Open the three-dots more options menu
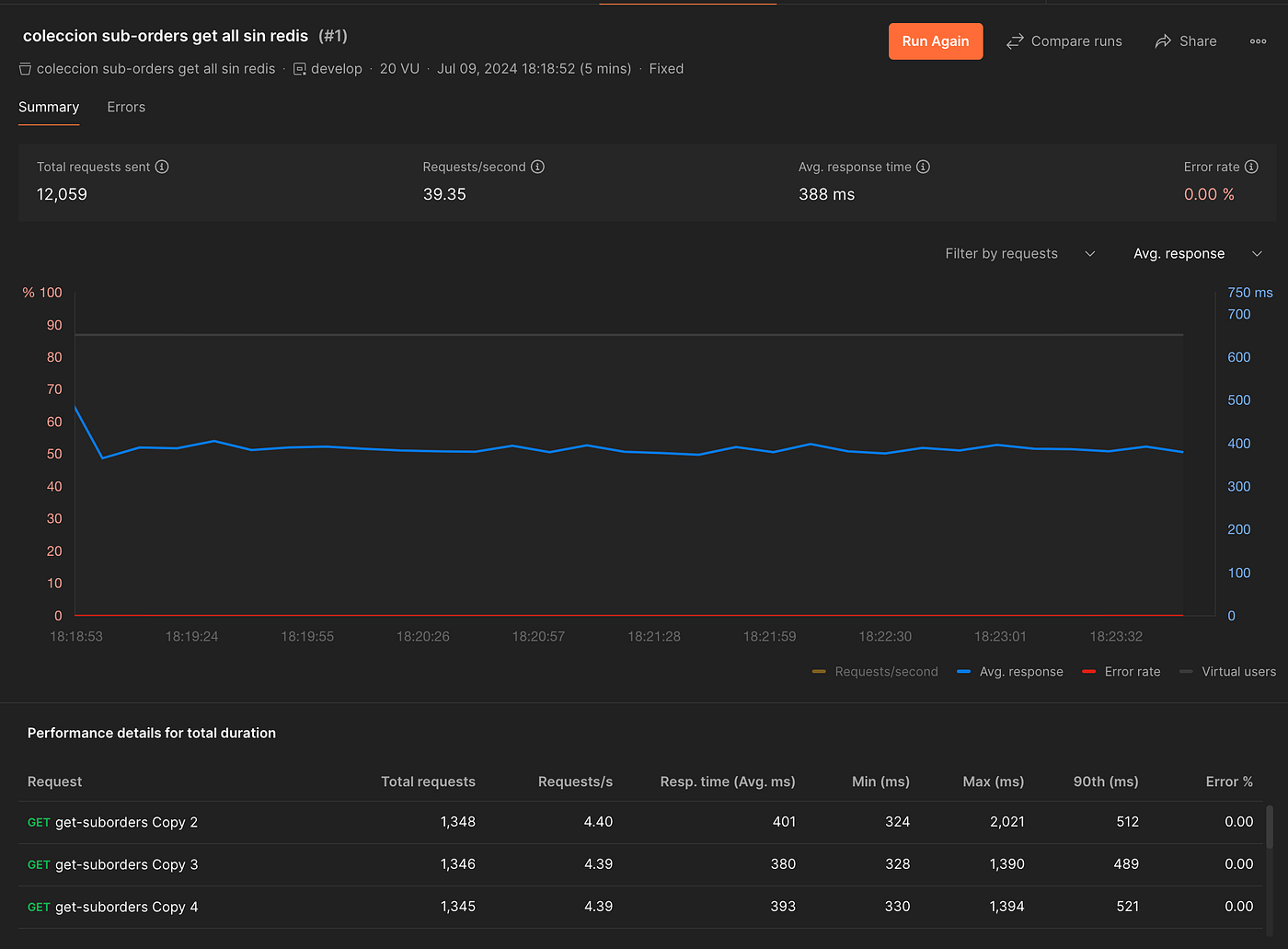Screen dimensions: 1288x949 tap(1259, 41)
